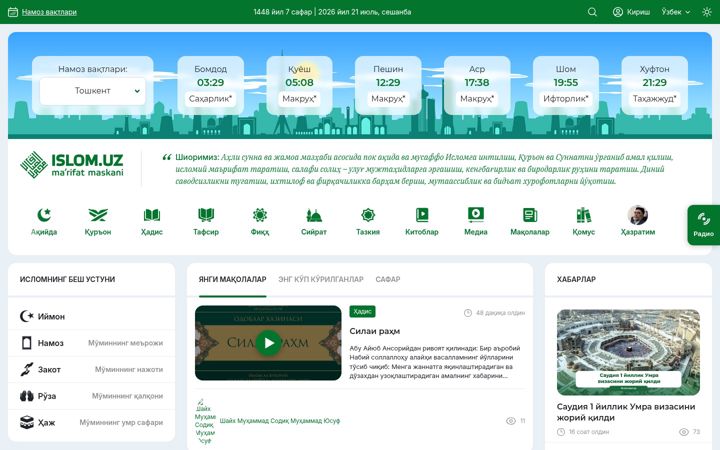The width and height of the screenshot is (720, 450).
Task: Click the clock icon beside 16 соат олдин
Action: click(x=561, y=432)
